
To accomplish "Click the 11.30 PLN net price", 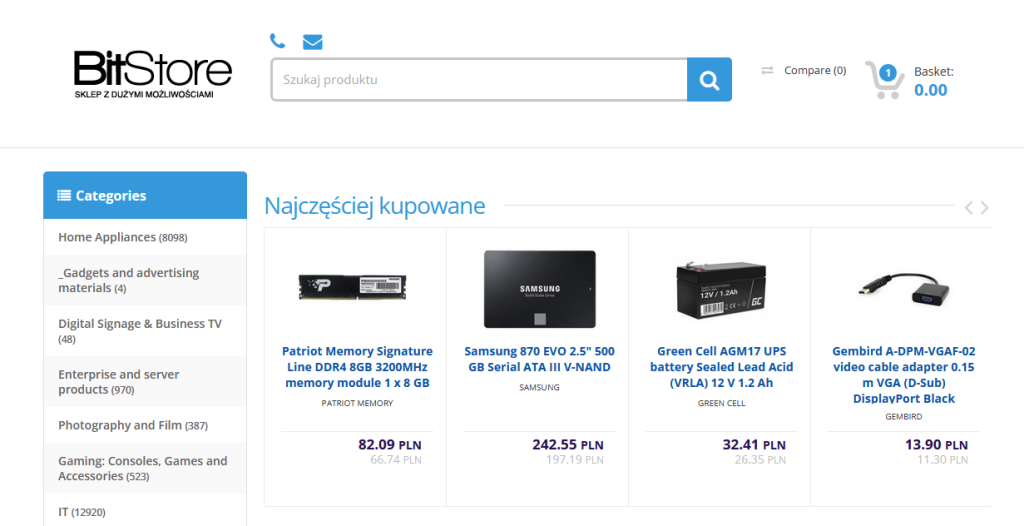I will click(942, 460).
